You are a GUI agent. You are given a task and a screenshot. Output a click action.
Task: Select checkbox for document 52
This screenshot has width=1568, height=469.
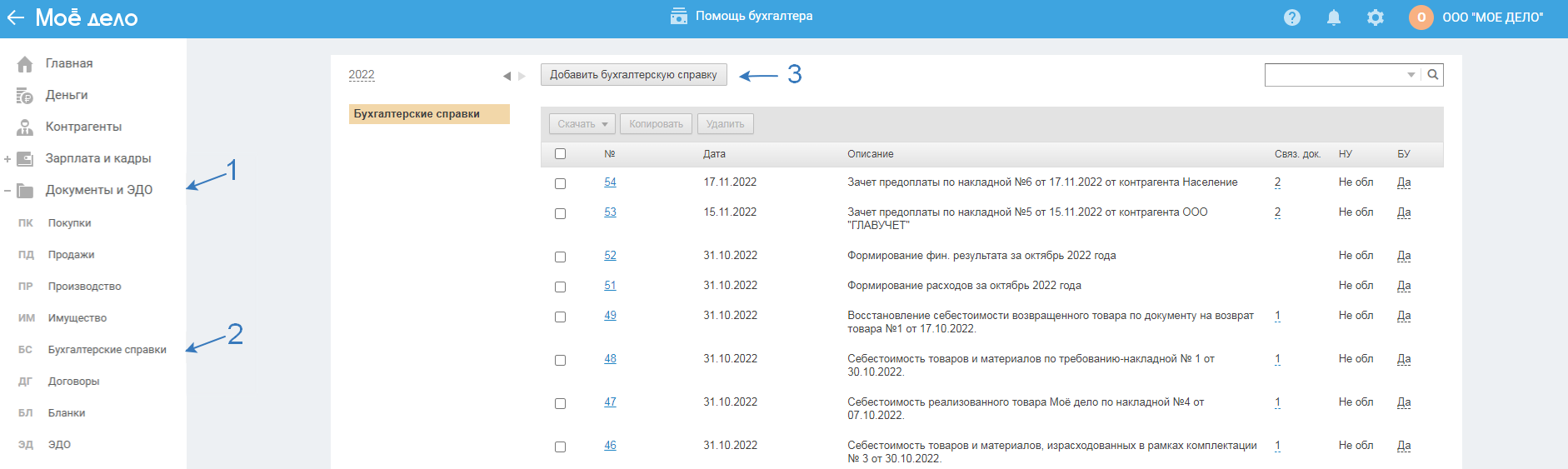click(x=560, y=257)
